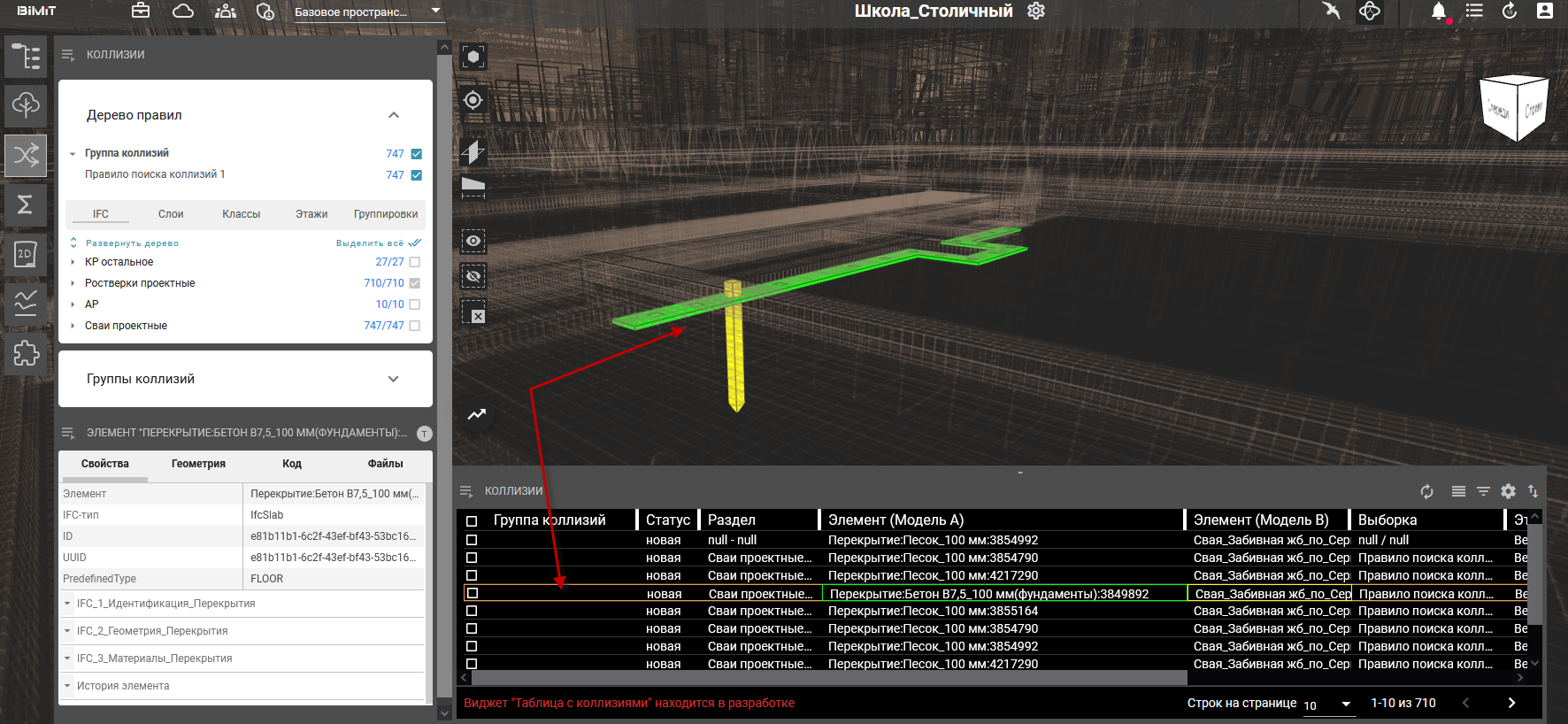The height and width of the screenshot is (724, 1568).
Task: Refresh the collisions table
Action: pos(1426,491)
